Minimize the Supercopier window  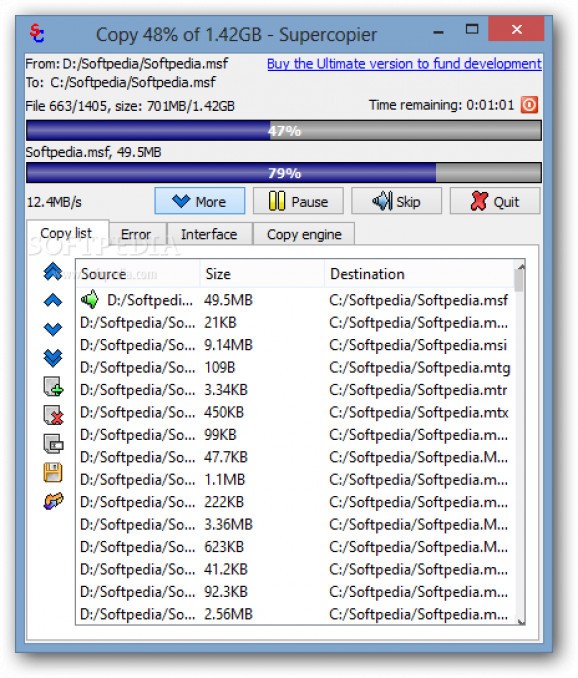click(438, 32)
